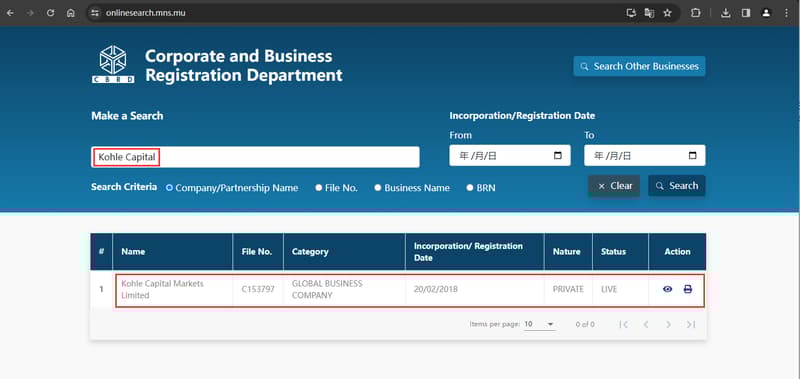
Task: Open the From date calendar picker
Action: (x=558, y=156)
